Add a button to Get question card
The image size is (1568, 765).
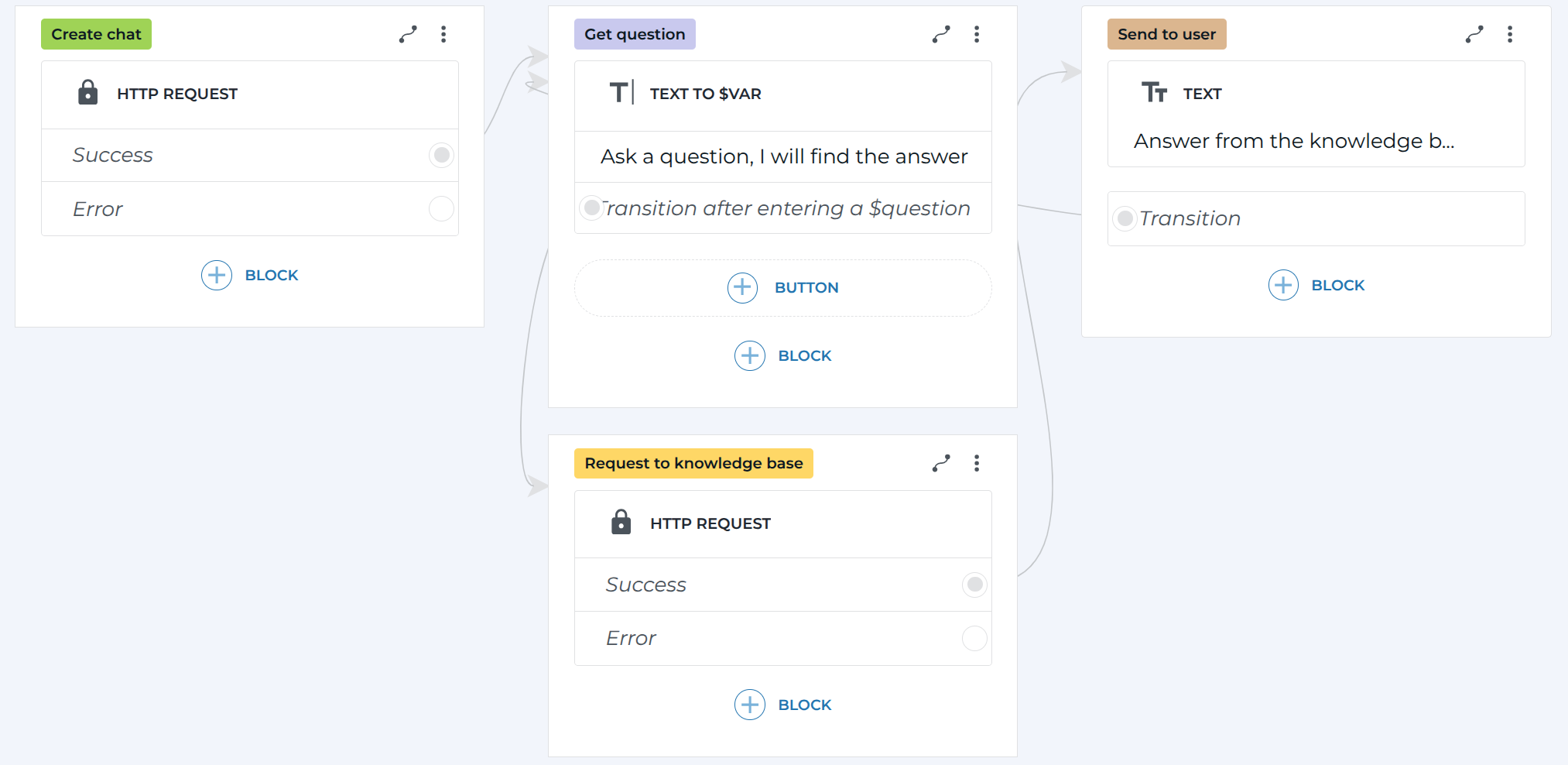(x=782, y=287)
